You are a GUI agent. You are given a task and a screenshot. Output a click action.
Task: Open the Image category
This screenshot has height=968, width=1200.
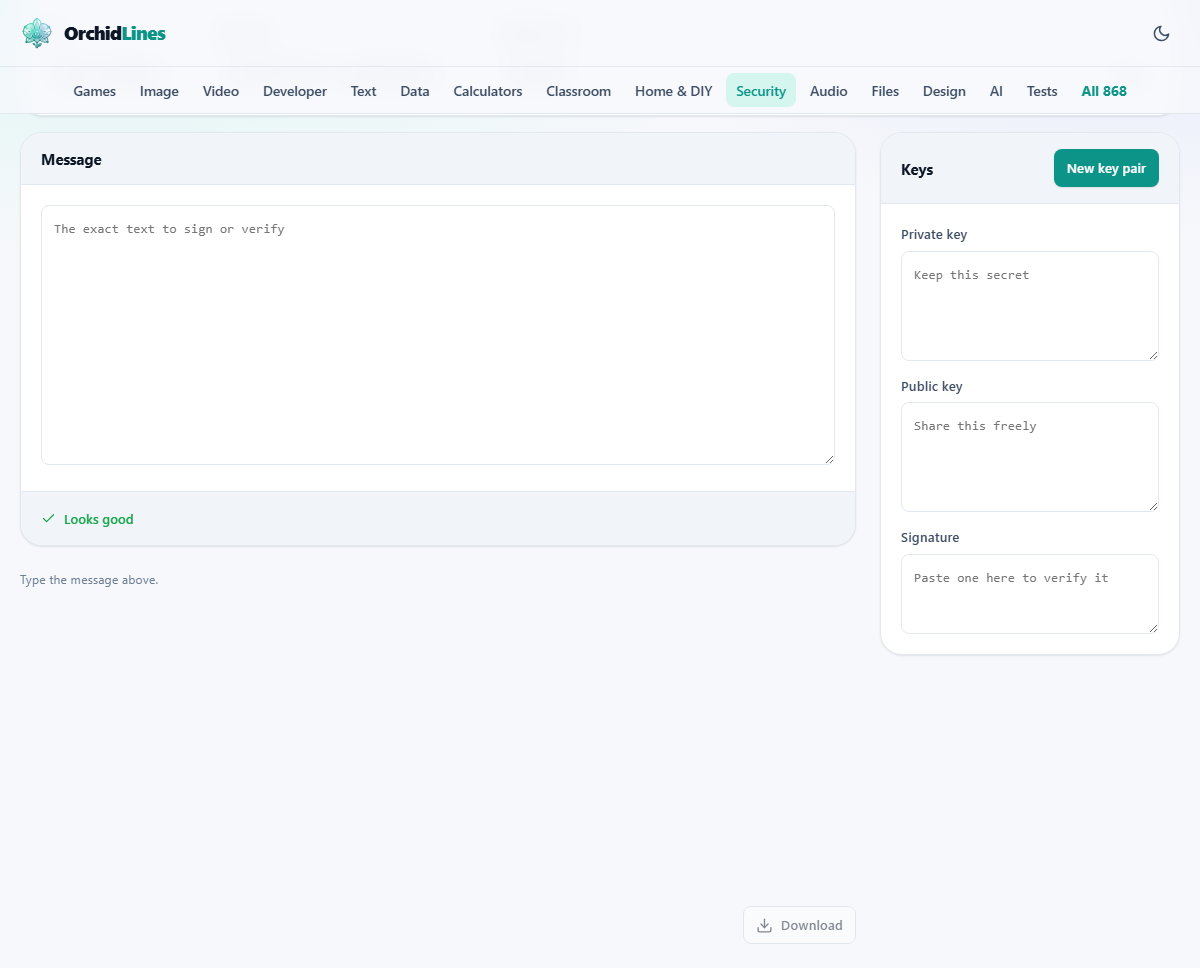[159, 91]
